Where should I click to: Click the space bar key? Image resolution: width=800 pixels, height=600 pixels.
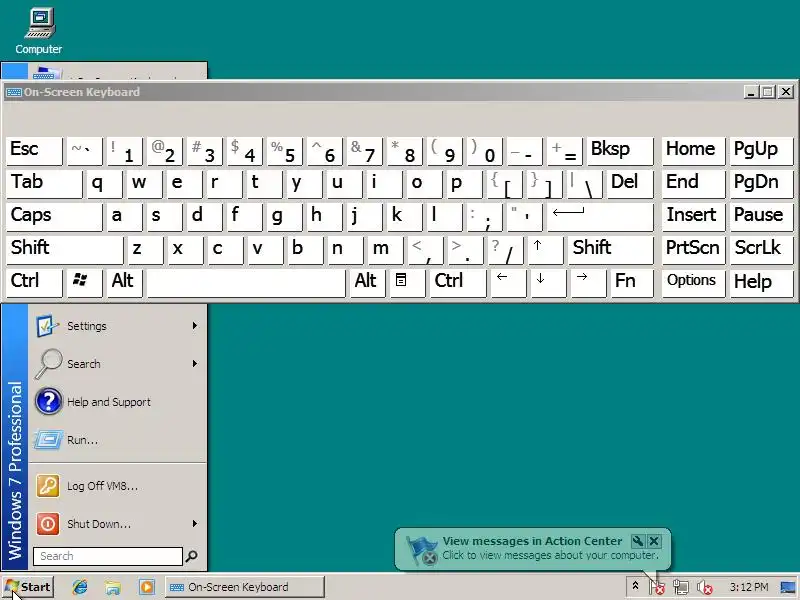[x=246, y=282]
